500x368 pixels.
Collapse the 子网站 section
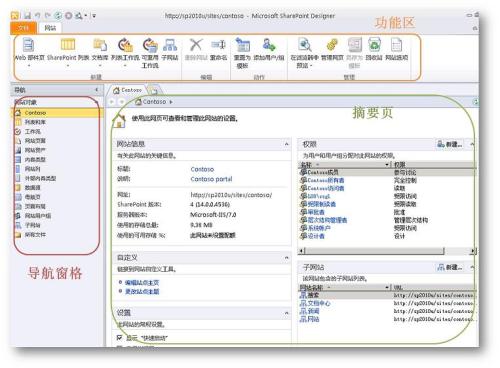472,267
